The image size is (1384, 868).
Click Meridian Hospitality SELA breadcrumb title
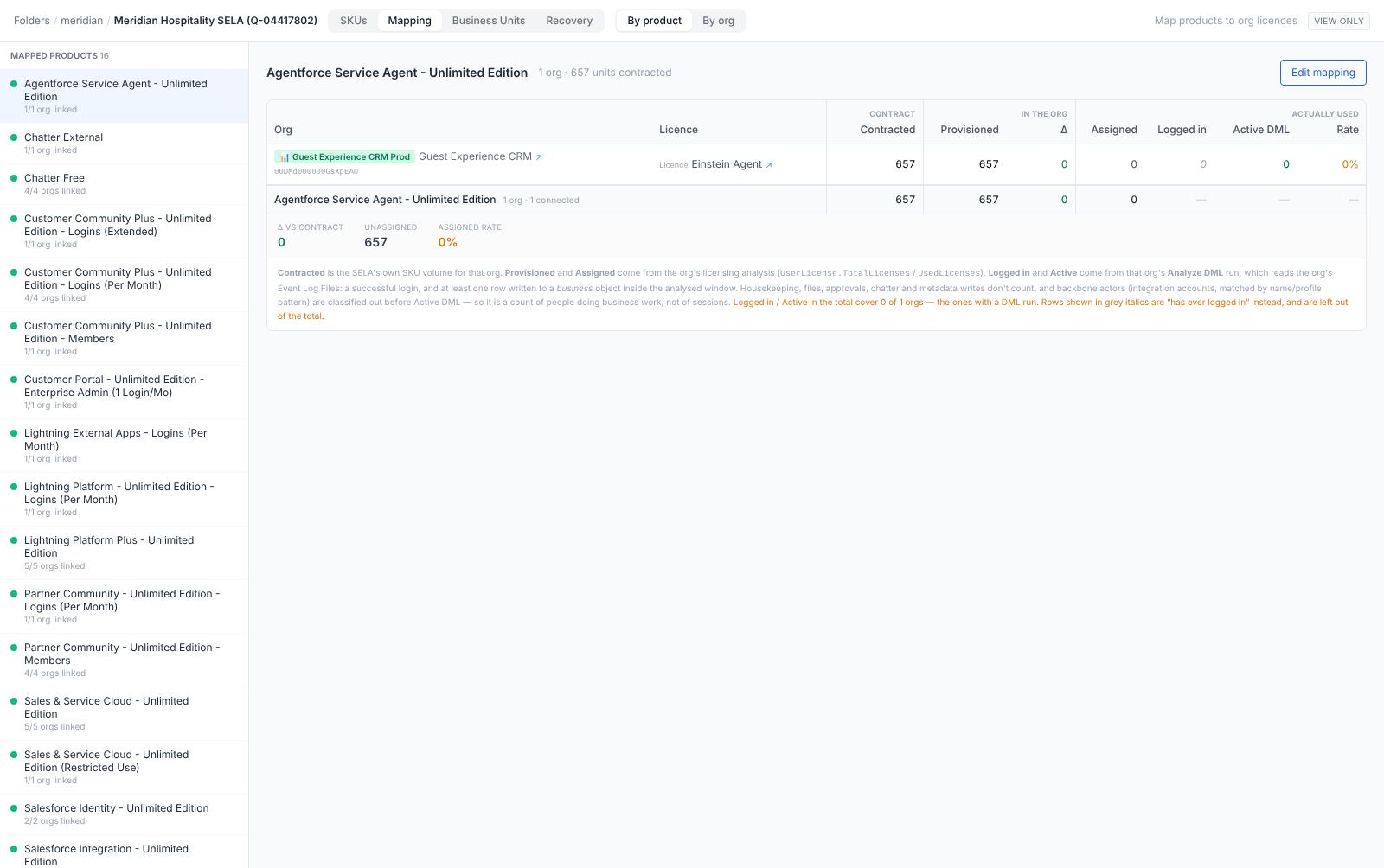(215, 21)
